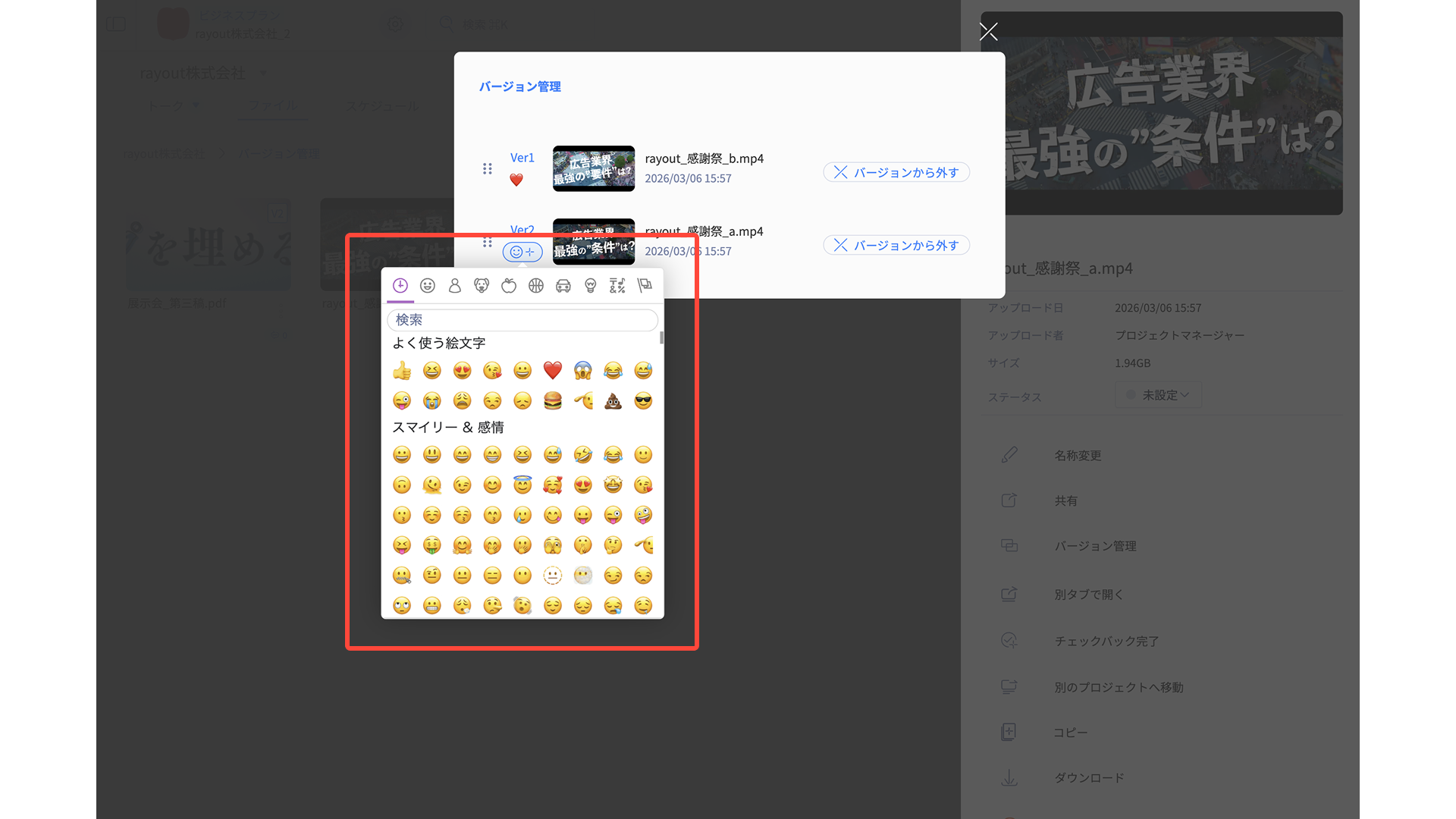Screen dimensions: 1456x819
Task: Open the add reaction button on Ver2
Action: pyautogui.click(x=522, y=252)
